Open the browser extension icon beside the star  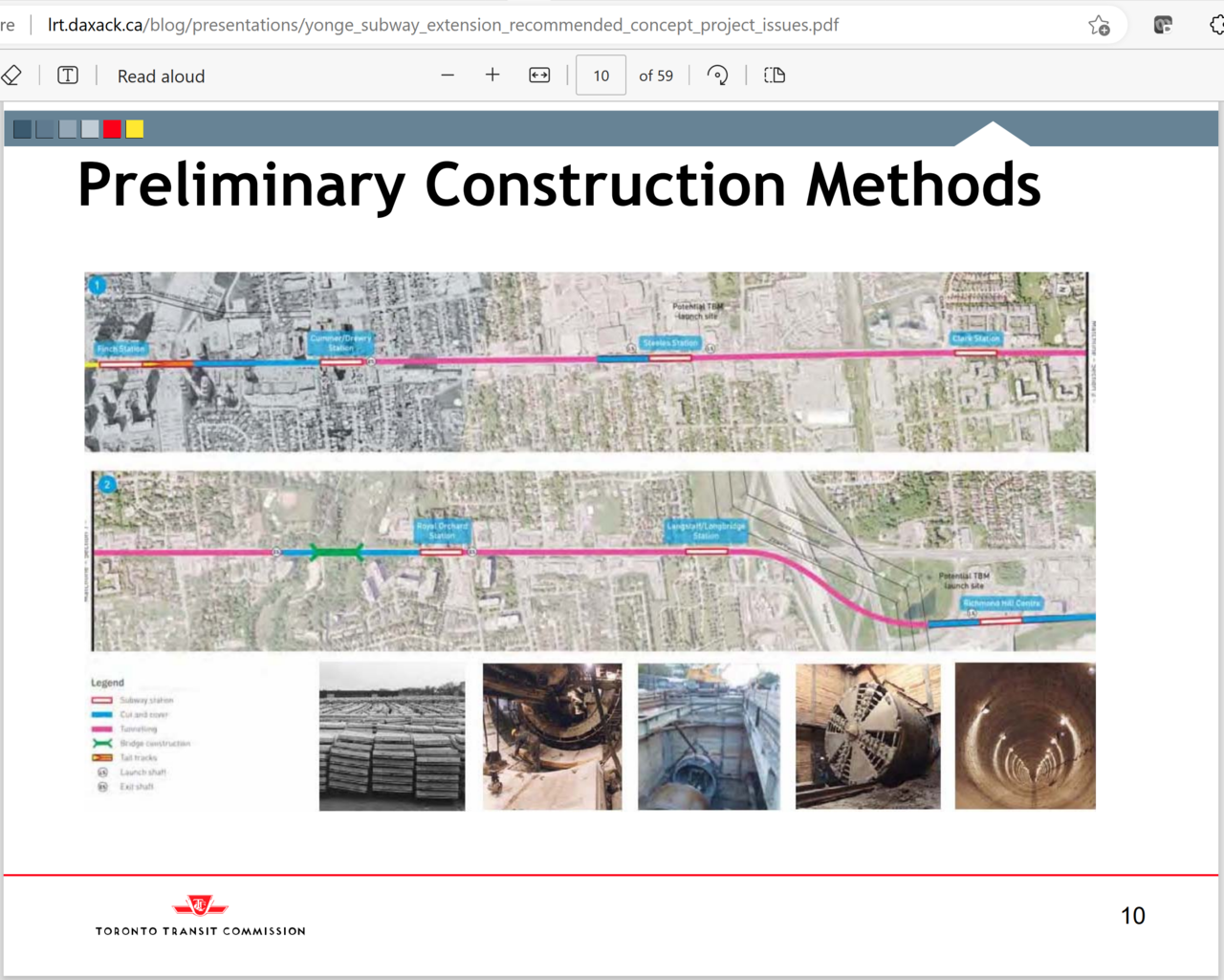[x=1163, y=26]
